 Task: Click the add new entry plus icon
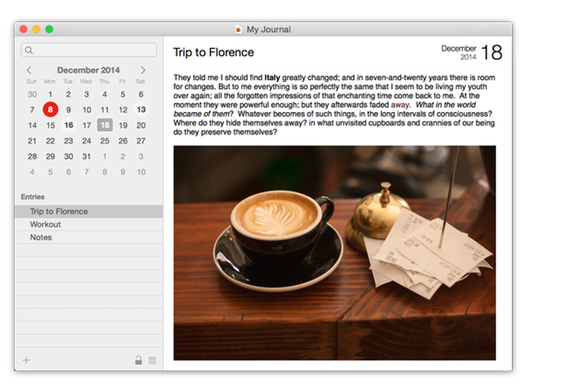click(26, 360)
